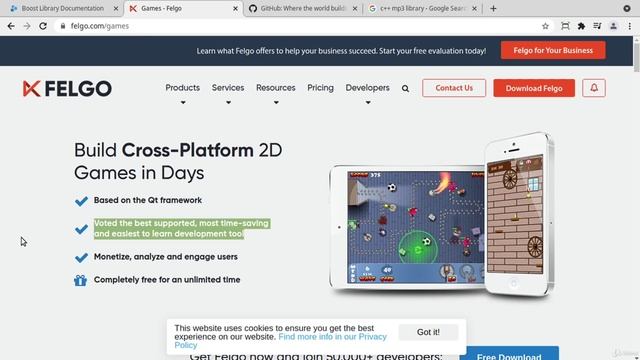Screen dimensions: 640x360
Task: Click dropdown arrow under Resources
Action: click(x=276, y=102)
